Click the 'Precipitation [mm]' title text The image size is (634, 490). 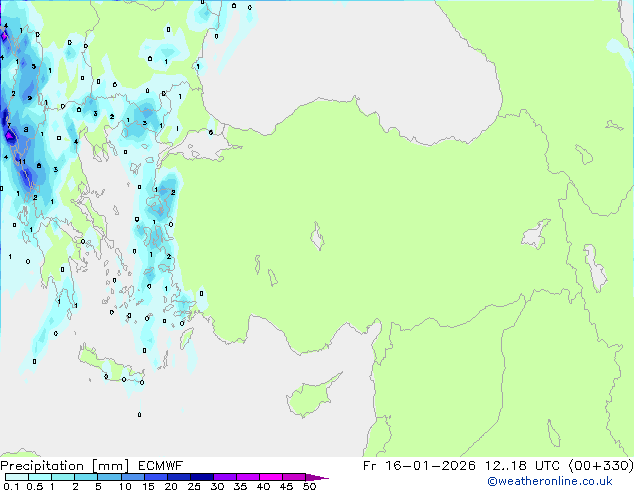(x=65, y=466)
